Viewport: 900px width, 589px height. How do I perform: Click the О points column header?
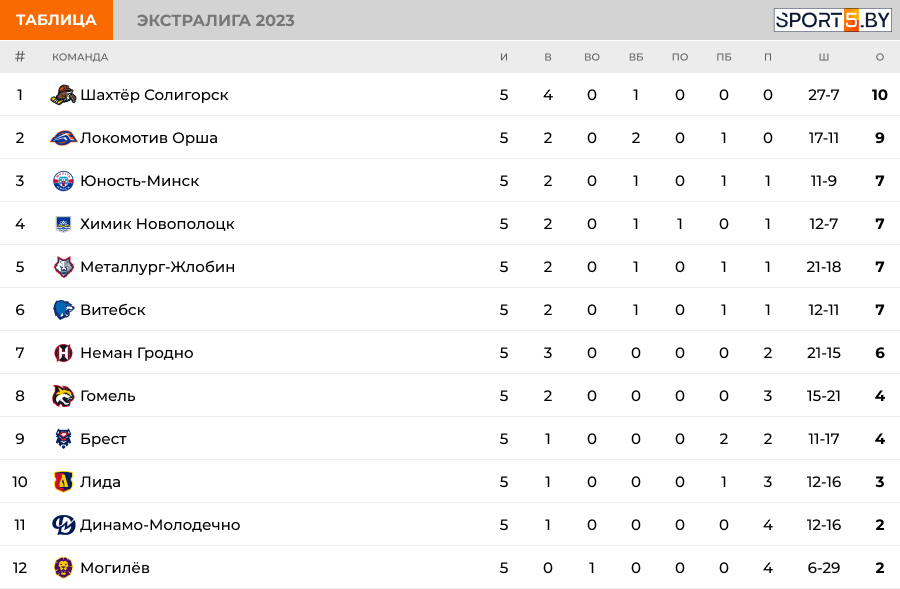(879, 57)
